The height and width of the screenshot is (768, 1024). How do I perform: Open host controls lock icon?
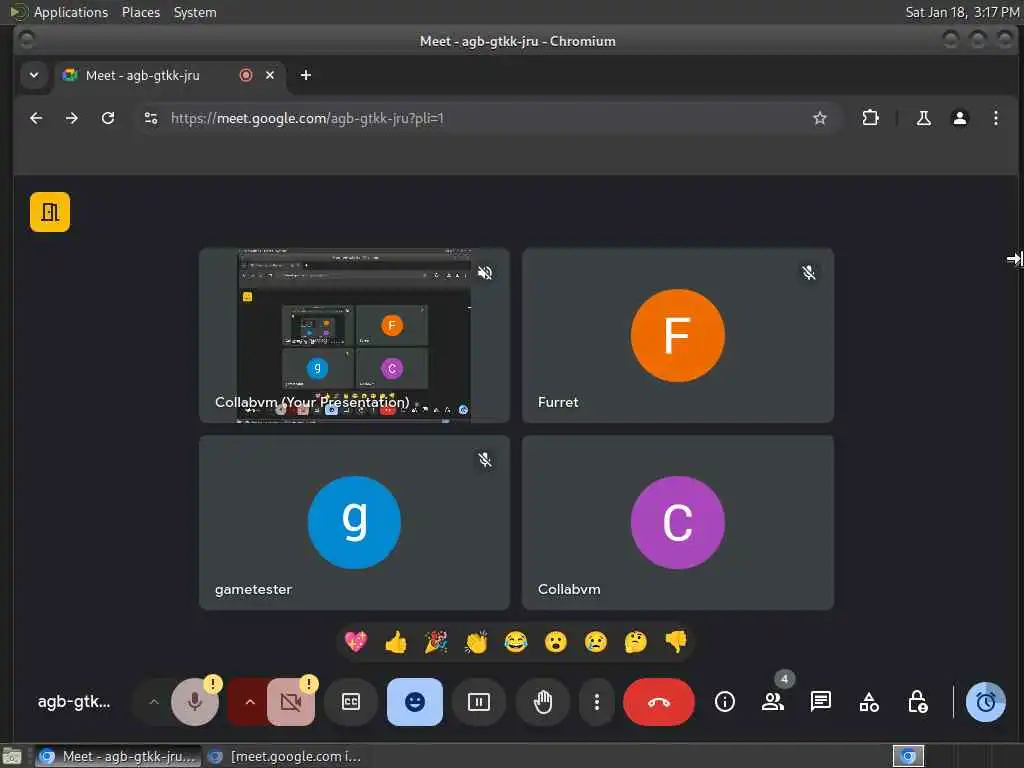pos(918,702)
